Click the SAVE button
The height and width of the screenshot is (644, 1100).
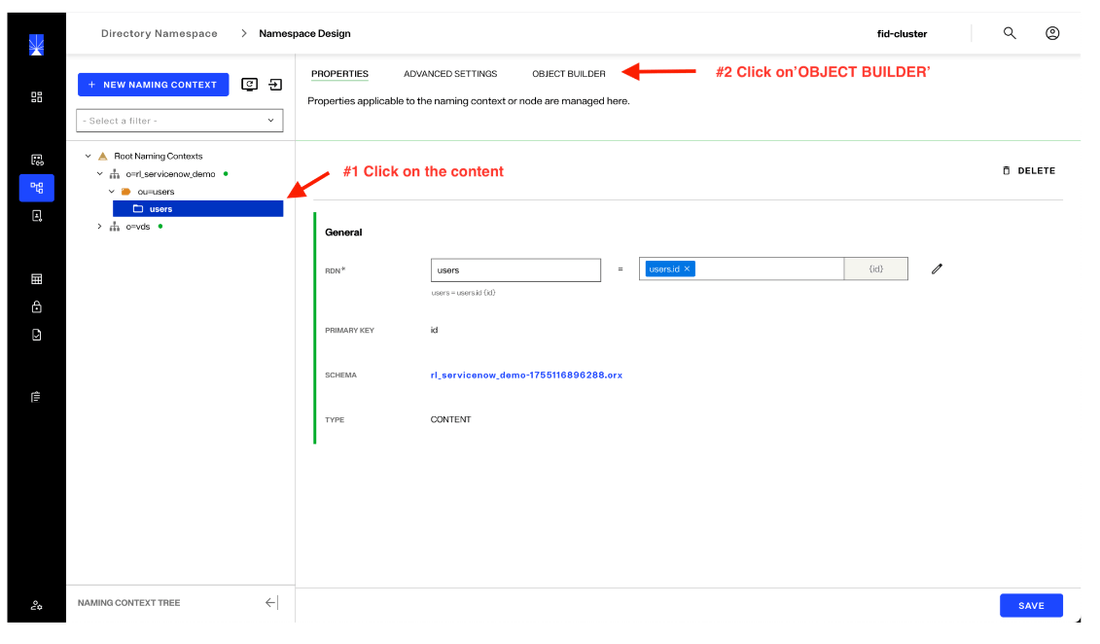pos(1031,605)
